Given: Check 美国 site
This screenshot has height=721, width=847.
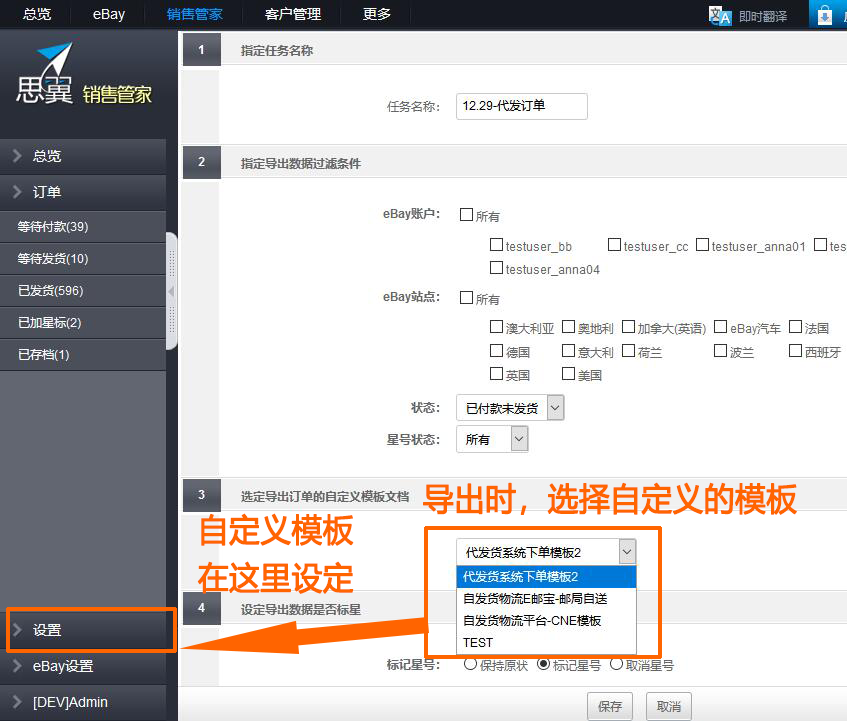Looking at the screenshot, I should [x=568, y=374].
